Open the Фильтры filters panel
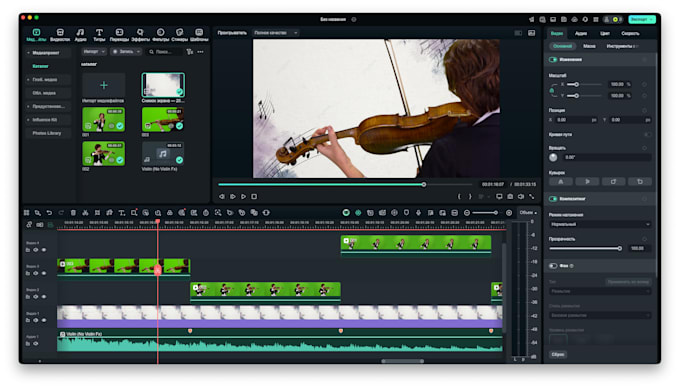The width and height of the screenshot is (680, 389). pyautogui.click(x=160, y=35)
